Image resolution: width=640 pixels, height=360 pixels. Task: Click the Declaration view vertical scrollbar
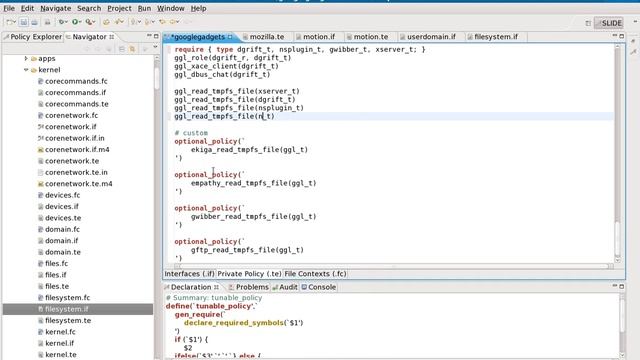(622, 326)
